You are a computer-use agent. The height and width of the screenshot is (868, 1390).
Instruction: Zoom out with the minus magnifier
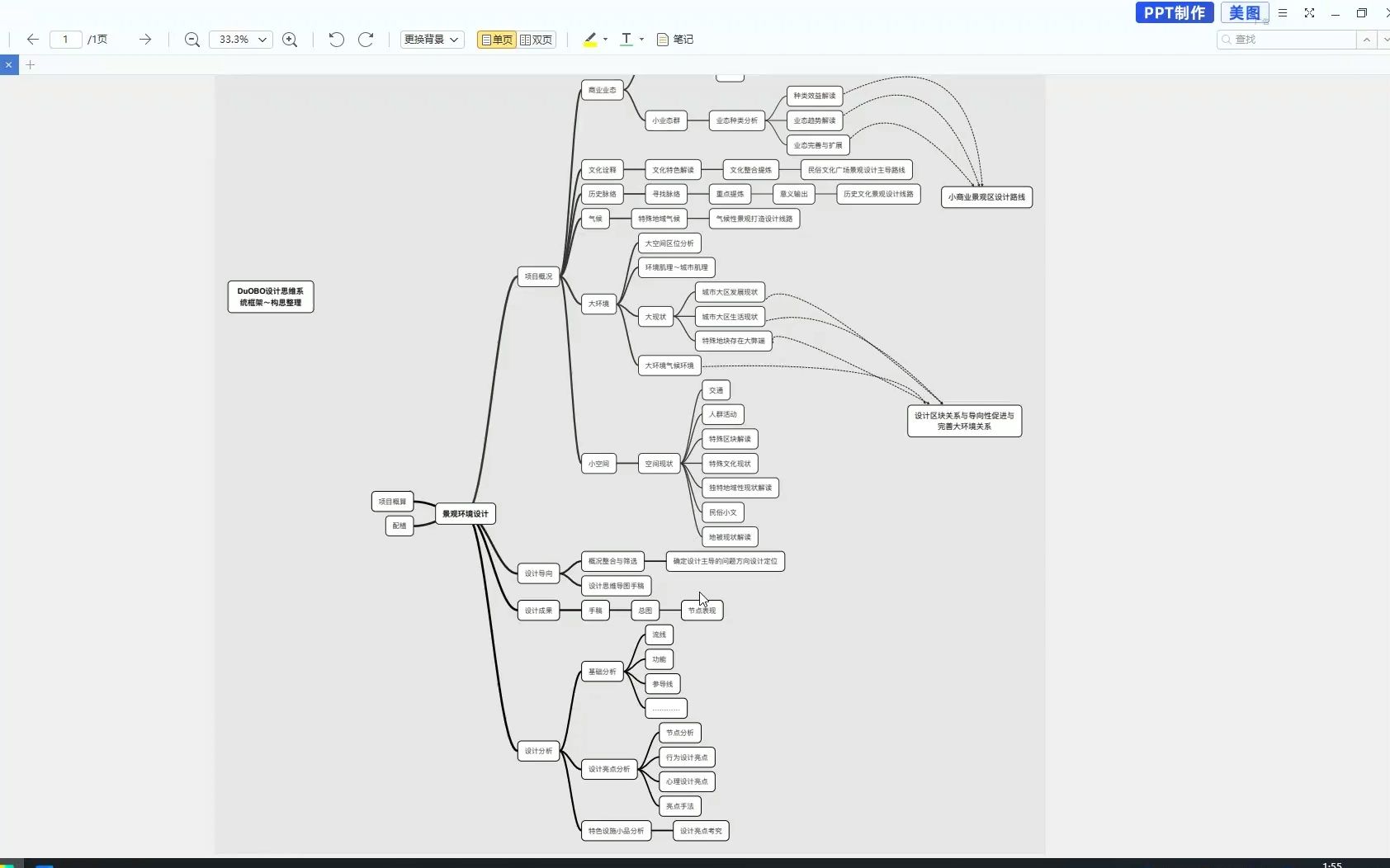click(192, 39)
